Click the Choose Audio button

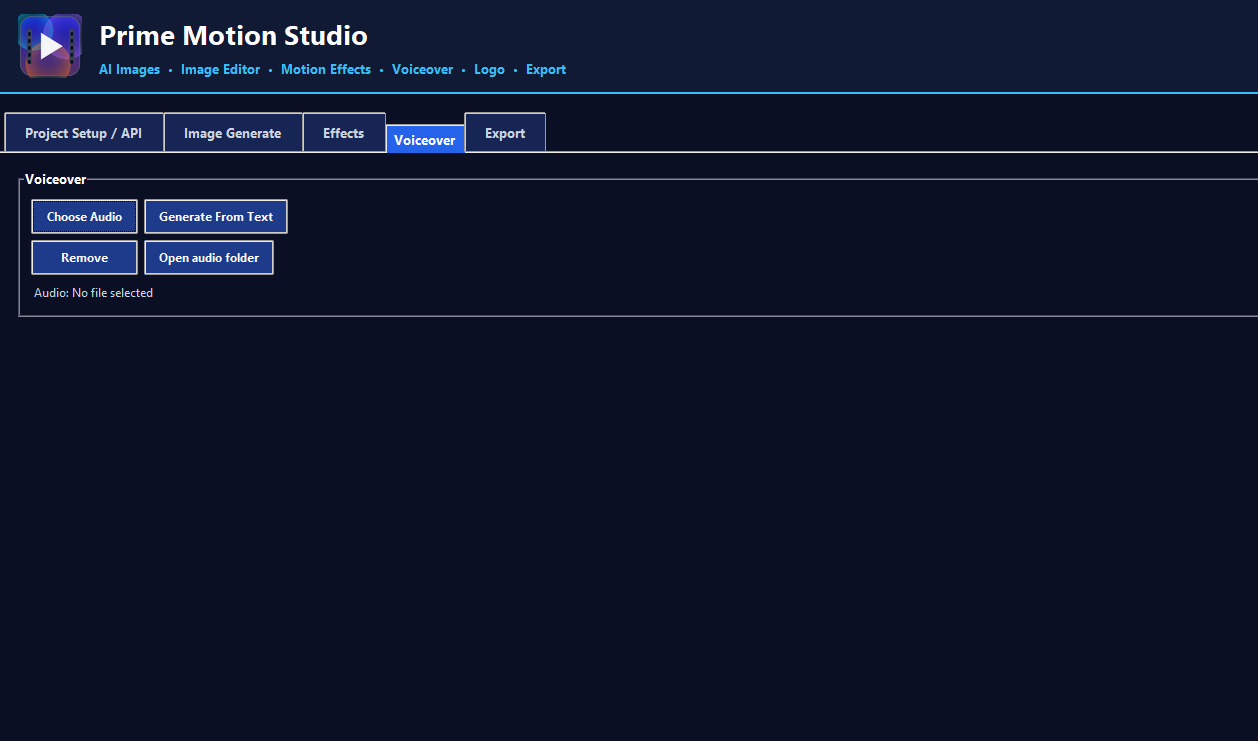[x=85, y=217]
